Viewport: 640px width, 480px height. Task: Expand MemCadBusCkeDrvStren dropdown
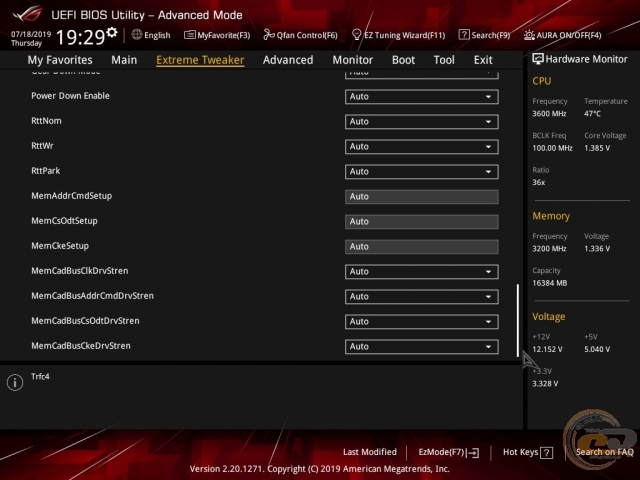(x=421, y=347)
